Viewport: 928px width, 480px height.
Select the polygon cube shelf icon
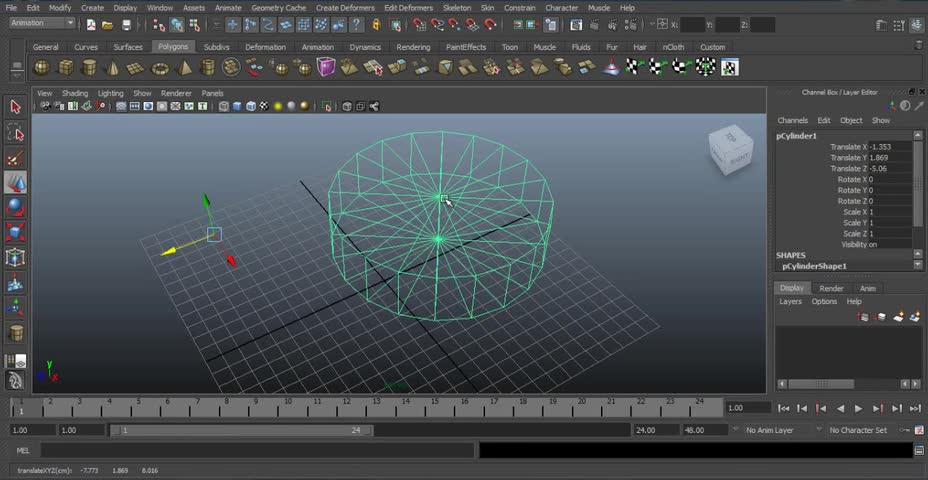(x=65, y=67)
